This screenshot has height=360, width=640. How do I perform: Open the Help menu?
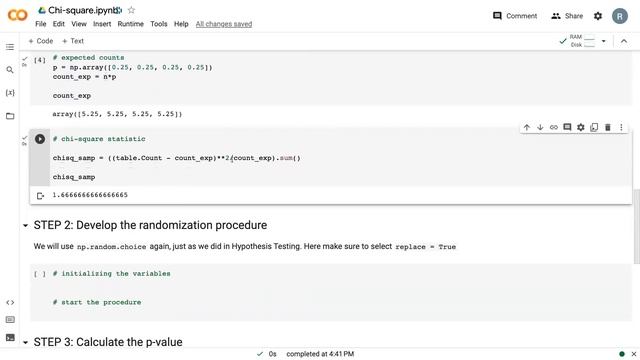pos(181,24)
